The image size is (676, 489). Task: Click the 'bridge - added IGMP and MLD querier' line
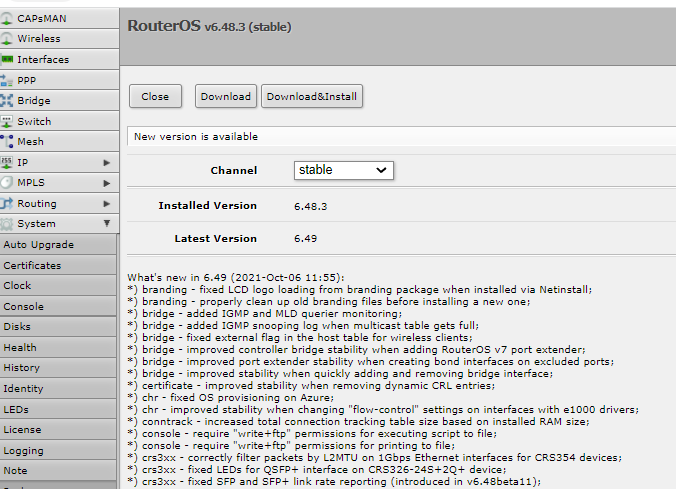[265, 313]
